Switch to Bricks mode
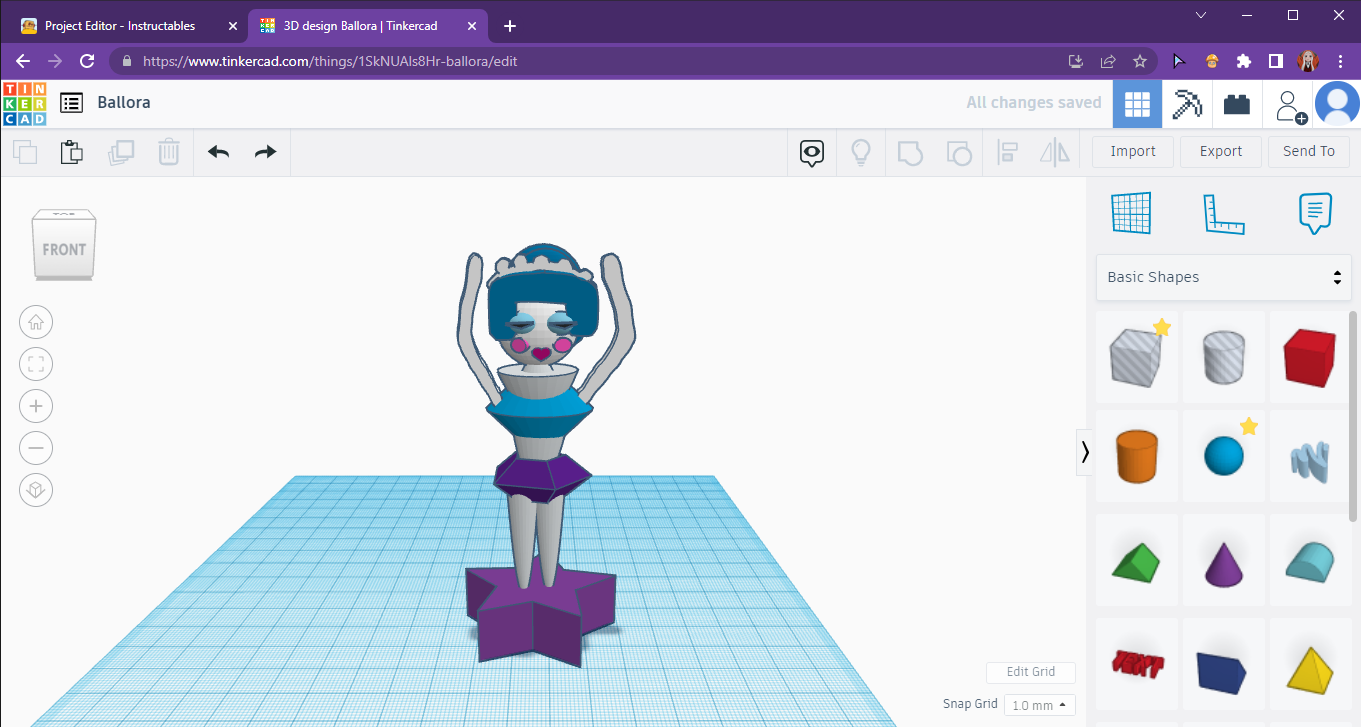Screen dimensions: 1361x727 click(x=1237, y=103)
